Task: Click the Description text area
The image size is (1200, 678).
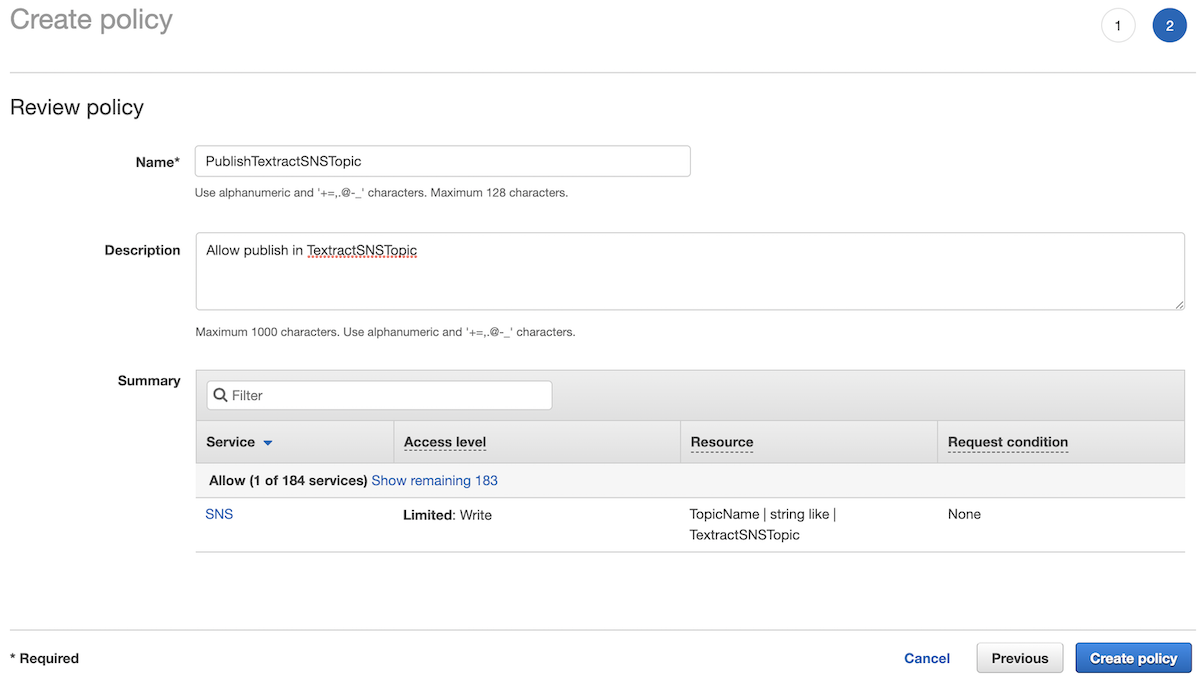Action: tap(690, 272)
